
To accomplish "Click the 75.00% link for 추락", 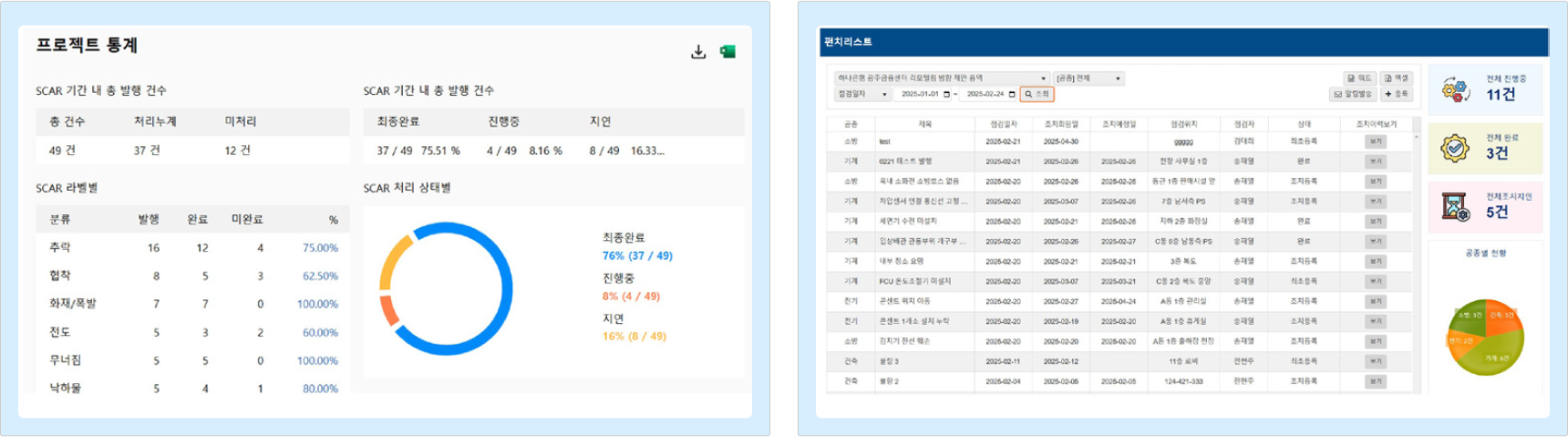I will [320, 248].
